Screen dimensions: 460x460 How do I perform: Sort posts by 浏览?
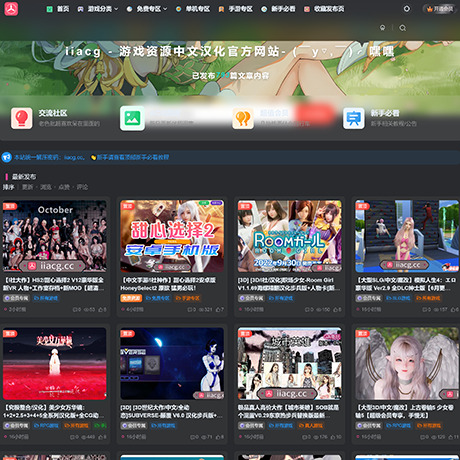click(x=46, y=187)
